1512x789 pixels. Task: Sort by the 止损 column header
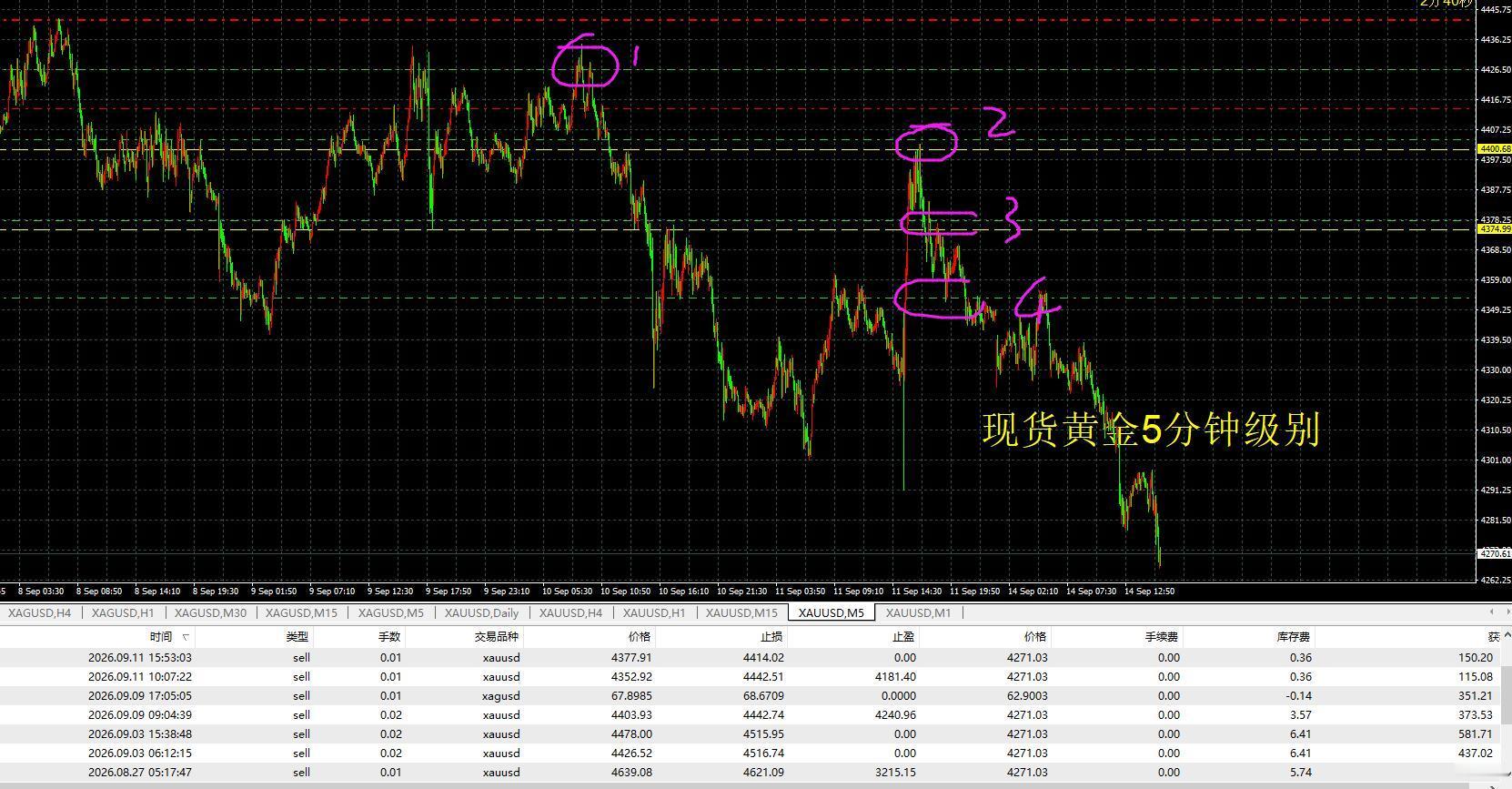click(771, 637)
